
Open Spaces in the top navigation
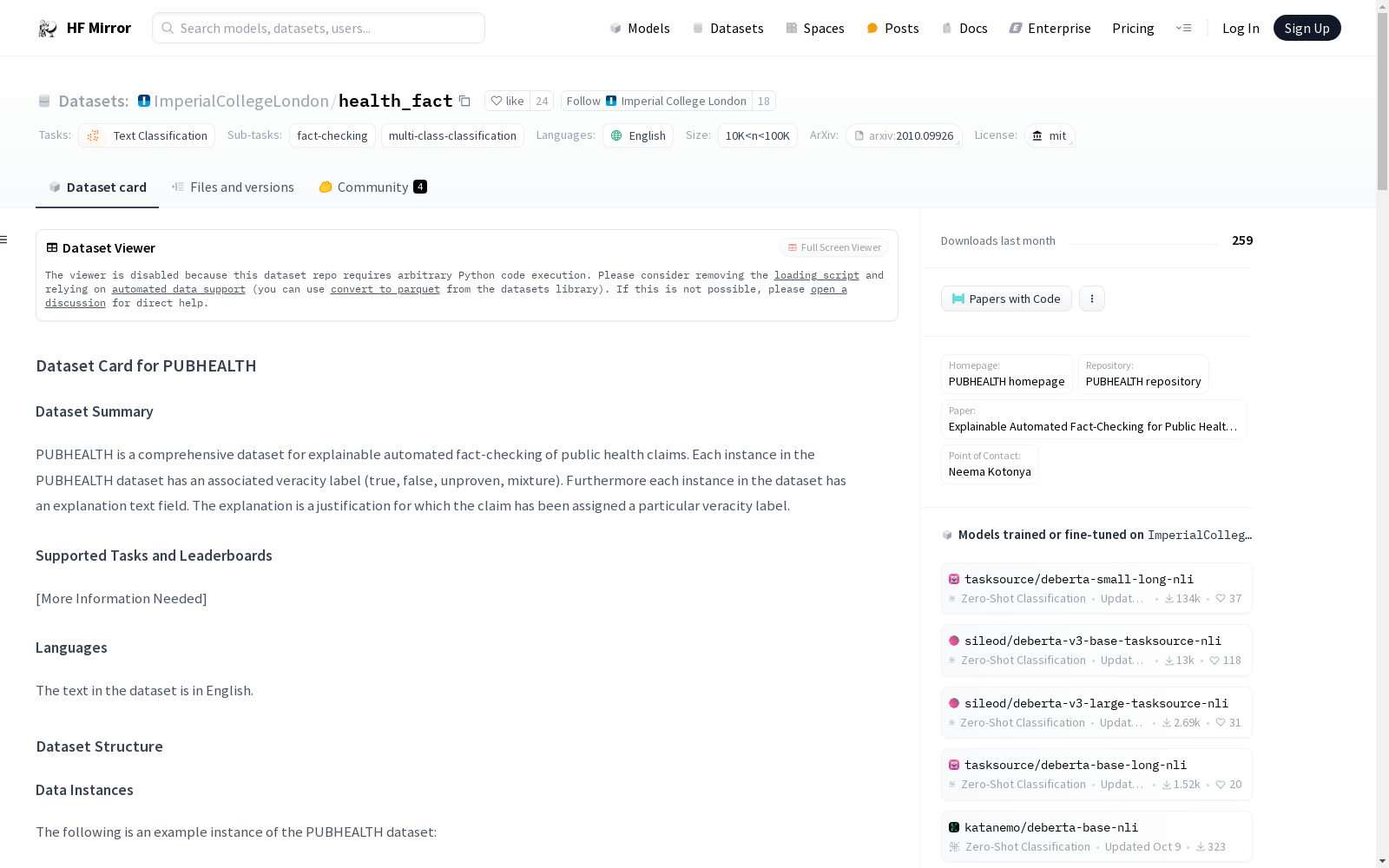coord(815,28)
